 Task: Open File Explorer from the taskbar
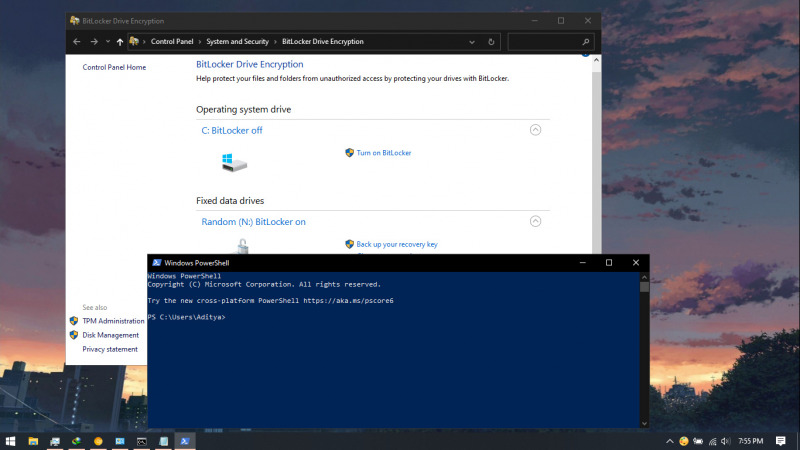33,441
